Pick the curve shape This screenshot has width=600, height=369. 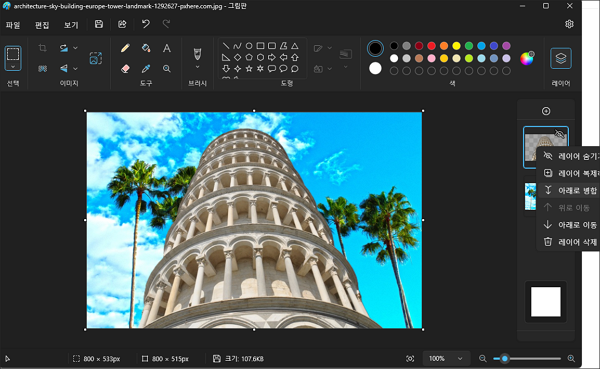tap(237, 46)
